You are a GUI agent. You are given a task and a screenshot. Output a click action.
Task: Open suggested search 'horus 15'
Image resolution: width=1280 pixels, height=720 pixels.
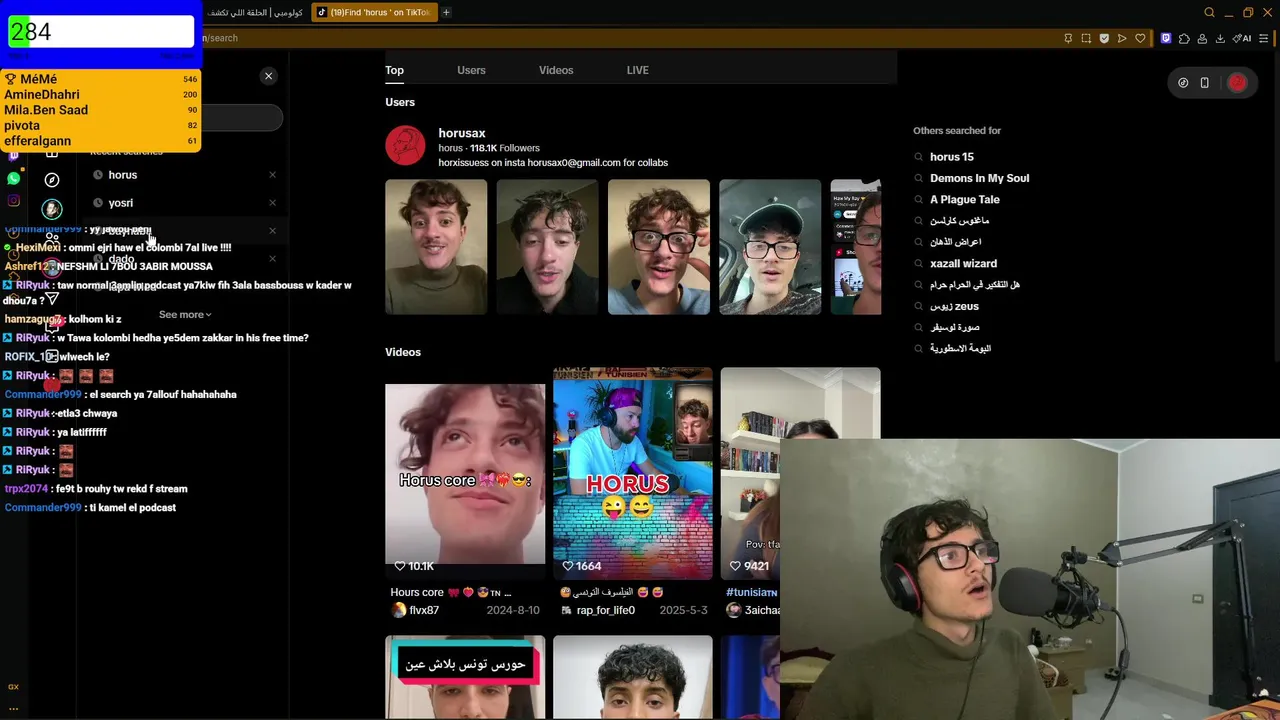point(951,157)
